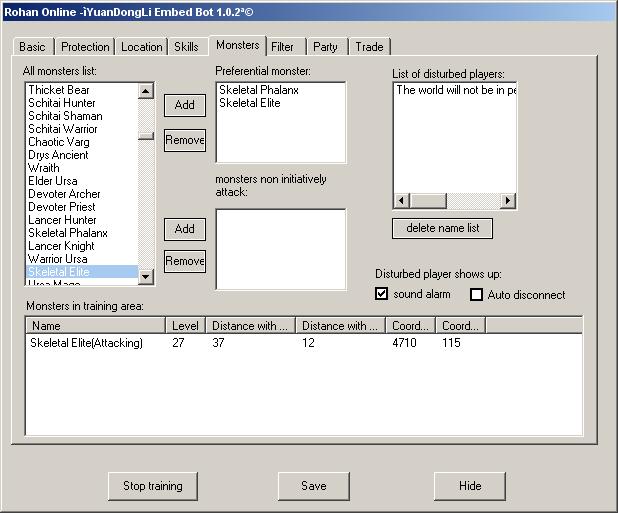The width and height of the screenshot is (618, 513).
Task: Select the Monsters tab
Action: (238, 45)
